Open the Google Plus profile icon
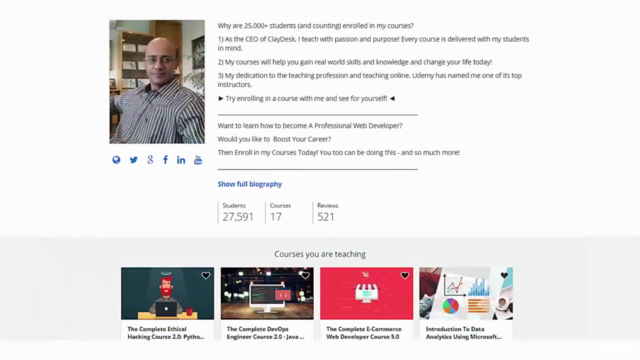 pos(150,160)
